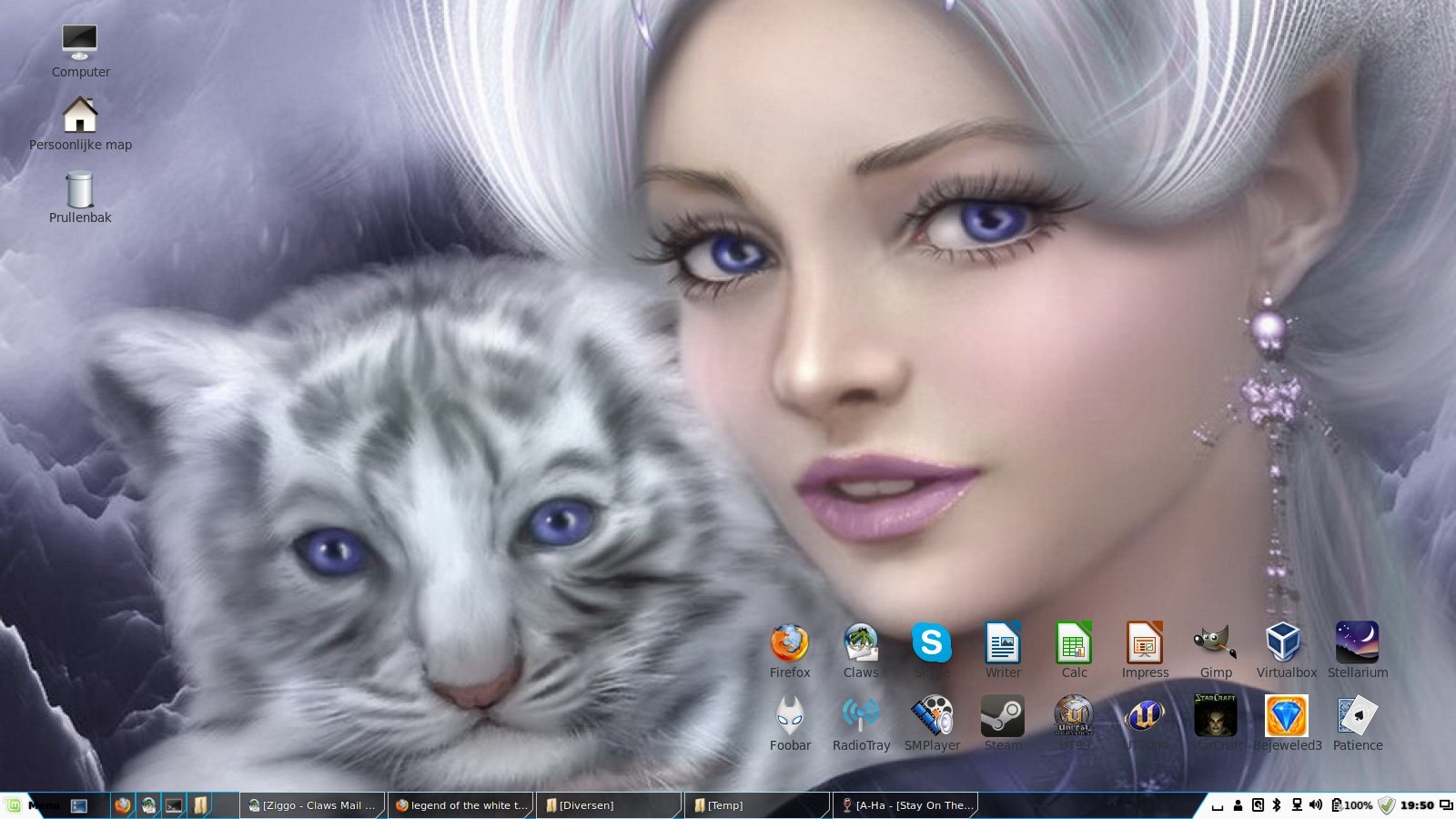The height and width of the screenshot is (819, 1456).
Task: Click the user account tray icon
Action: pyautogui.click(x=1238, y=805)
